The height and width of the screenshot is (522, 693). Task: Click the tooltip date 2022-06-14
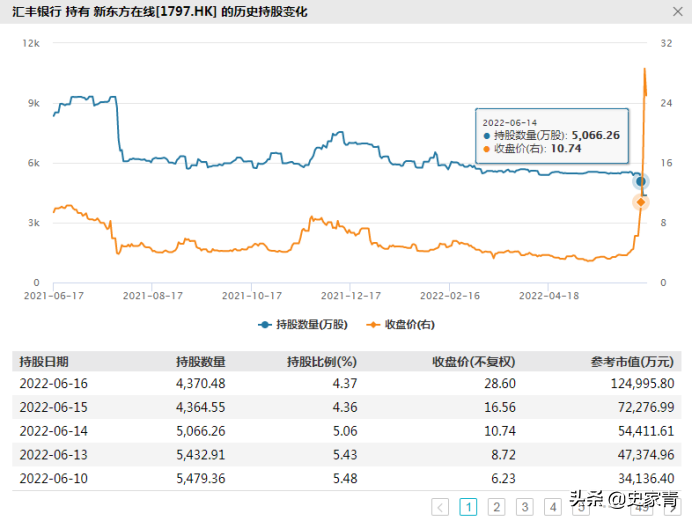510,122
